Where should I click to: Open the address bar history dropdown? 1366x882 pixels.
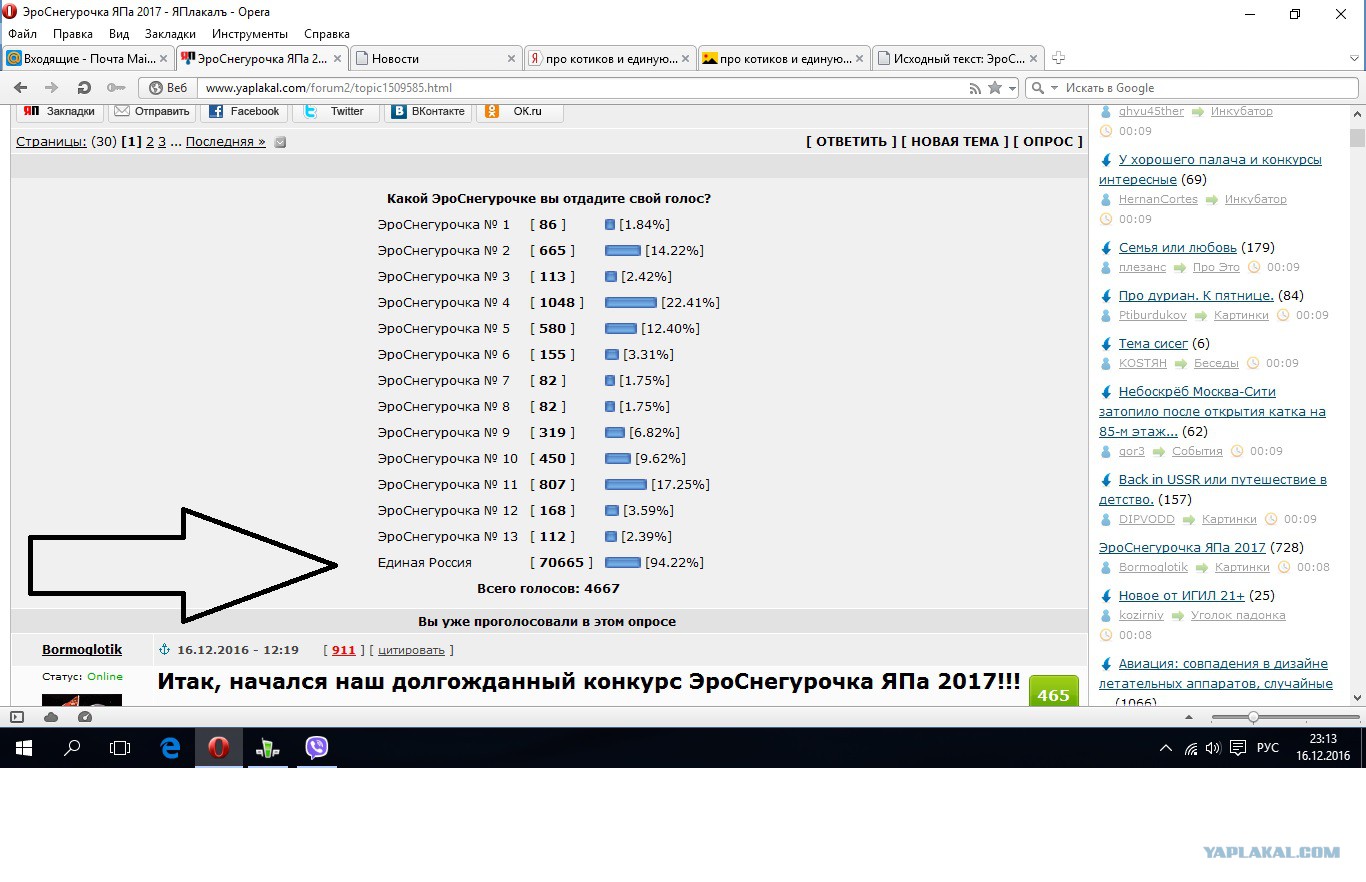click(x=1012, y=88)
